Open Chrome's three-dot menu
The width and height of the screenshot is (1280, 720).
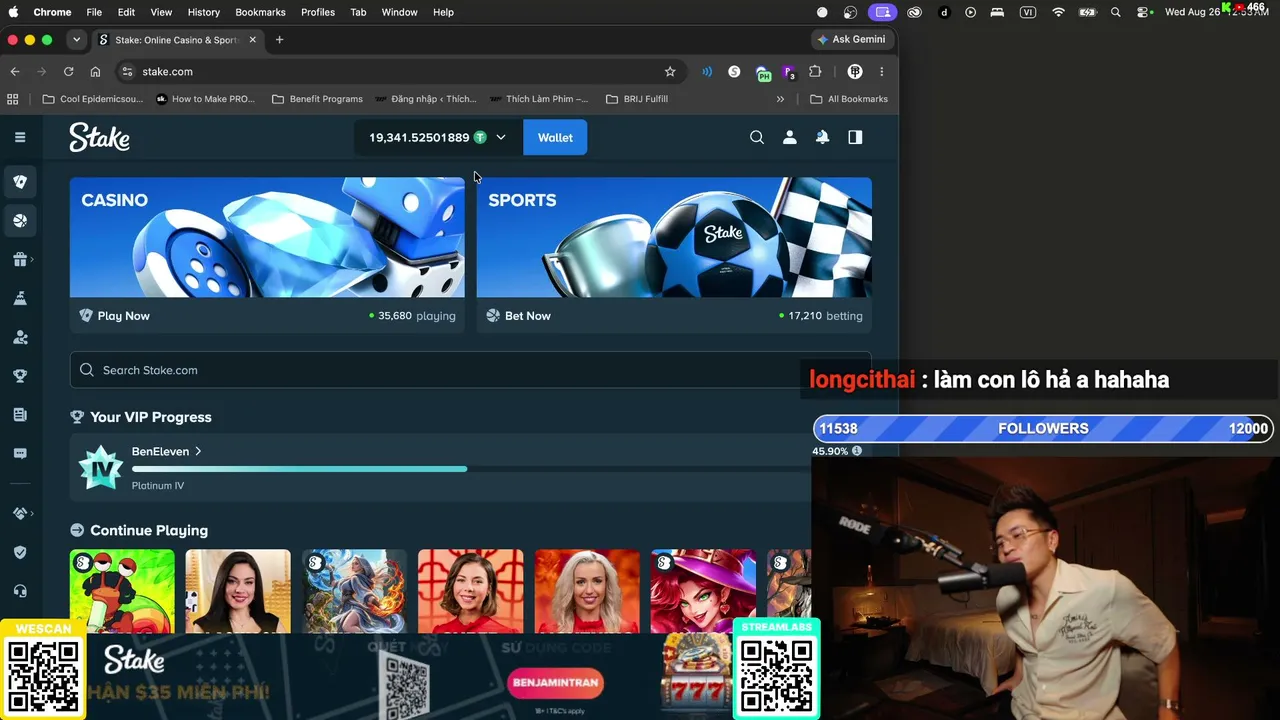(881, 72)
